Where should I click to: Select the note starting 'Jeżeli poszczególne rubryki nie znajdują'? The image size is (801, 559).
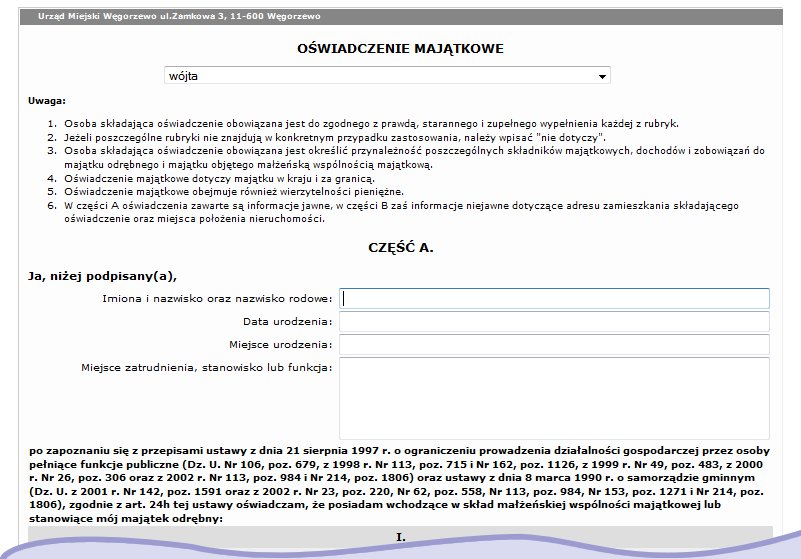coord(335,137)
